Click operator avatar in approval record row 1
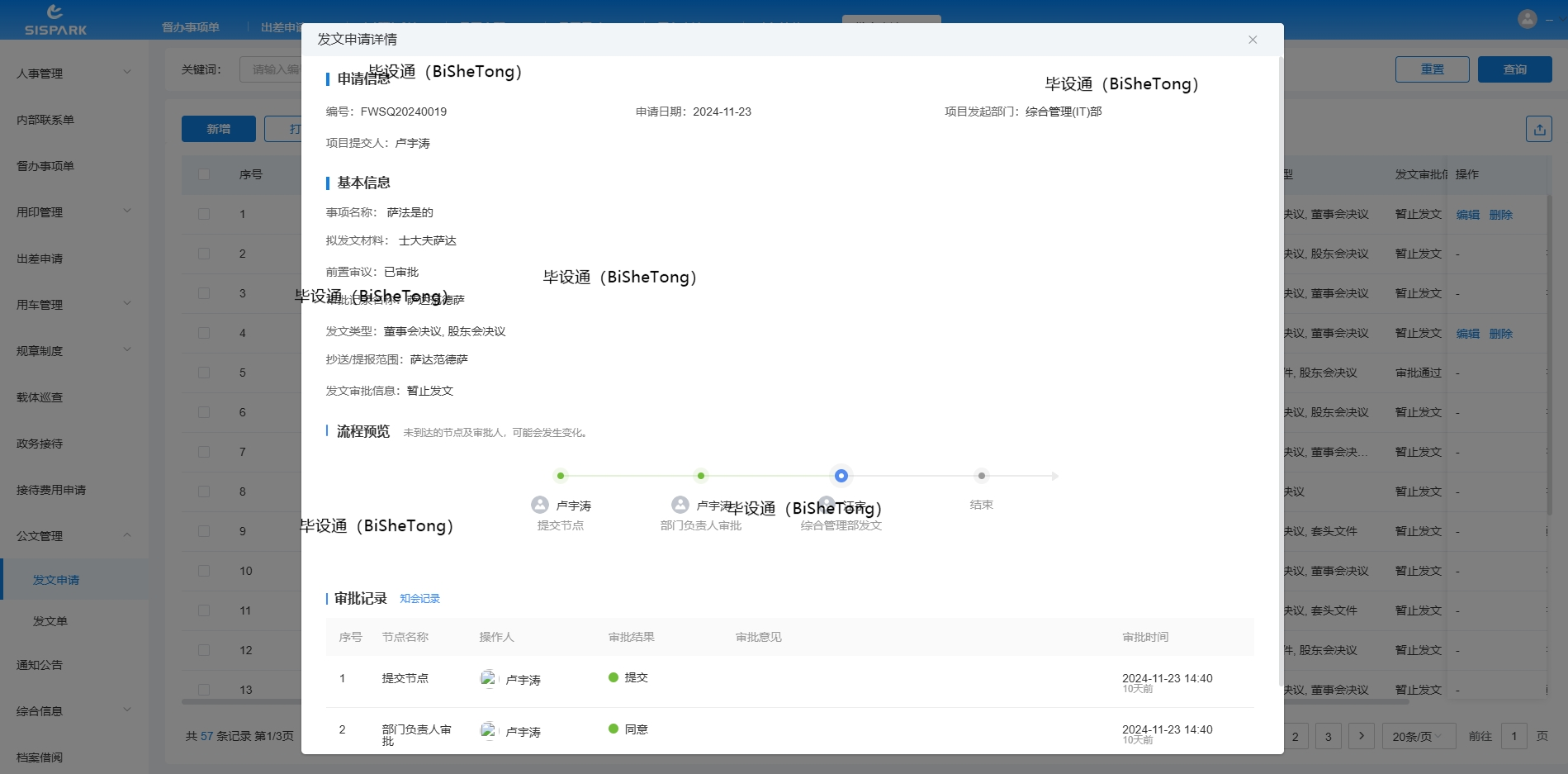Screen dimensions: 1568x774 click(489, 679)
